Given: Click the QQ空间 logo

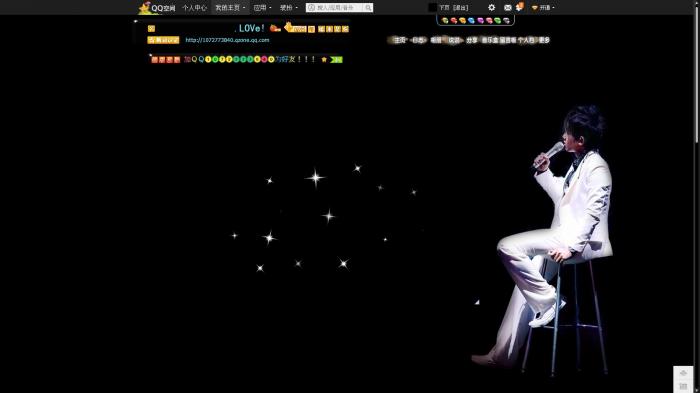Looking at the screenshot, I should (157, 8).
